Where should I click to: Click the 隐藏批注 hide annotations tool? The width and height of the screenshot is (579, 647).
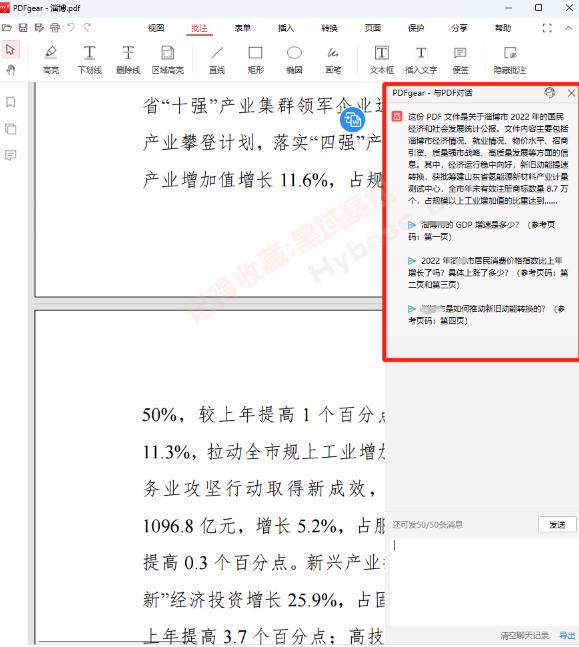(510, 60)
